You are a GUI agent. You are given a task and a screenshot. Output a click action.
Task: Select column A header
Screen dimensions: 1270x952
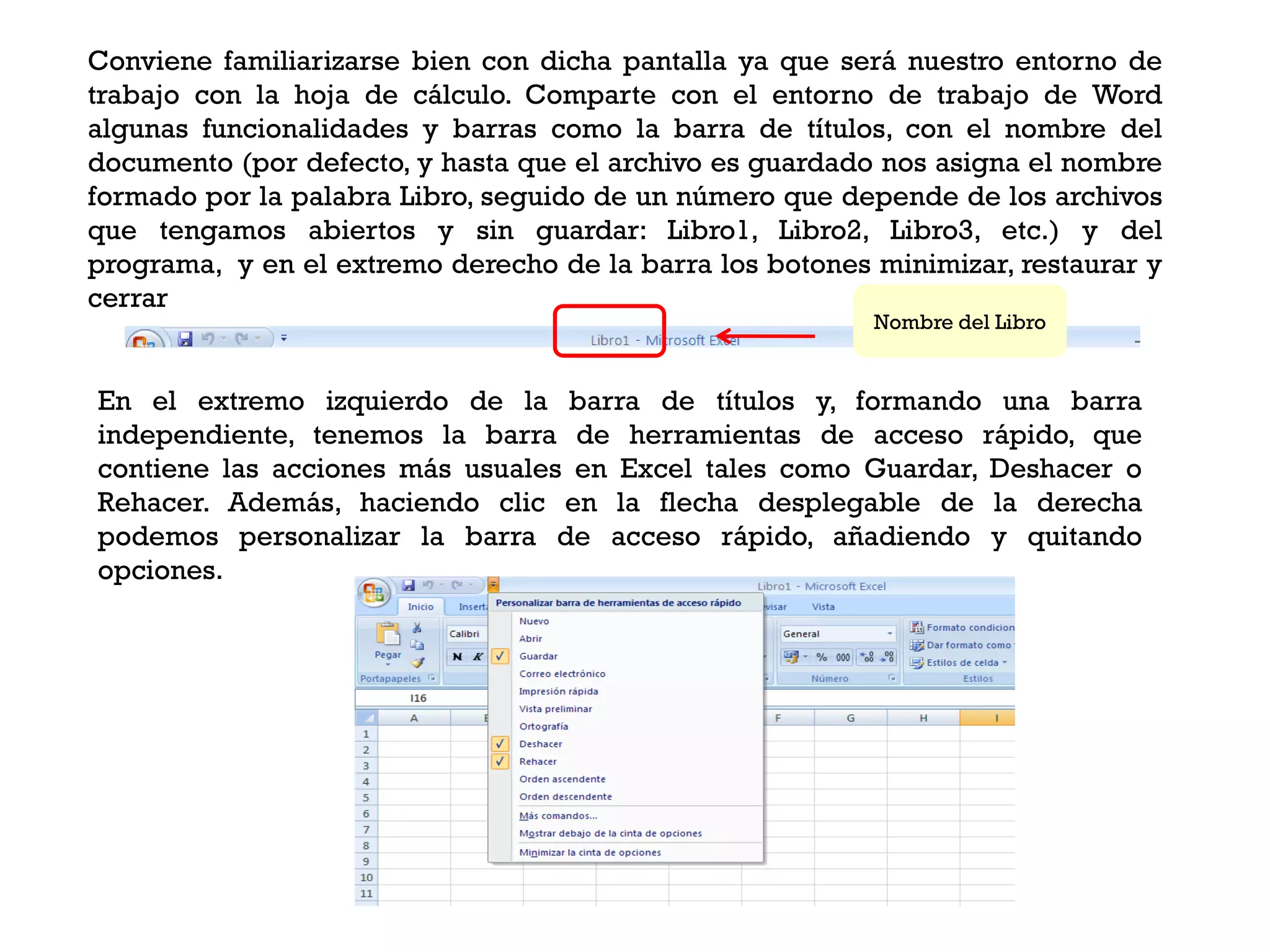coord(414,718)
